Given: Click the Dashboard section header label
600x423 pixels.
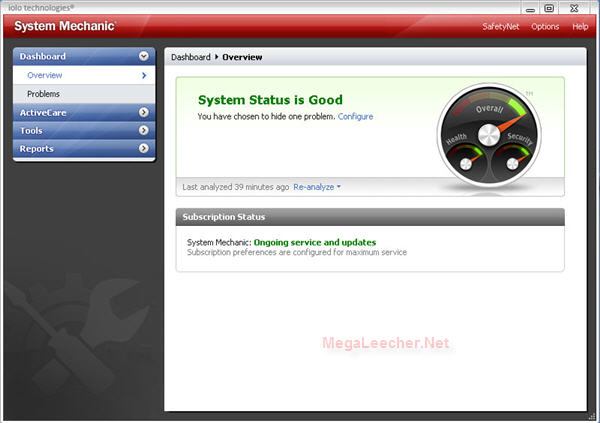Looking at the screenshot, I should [42, 56].
